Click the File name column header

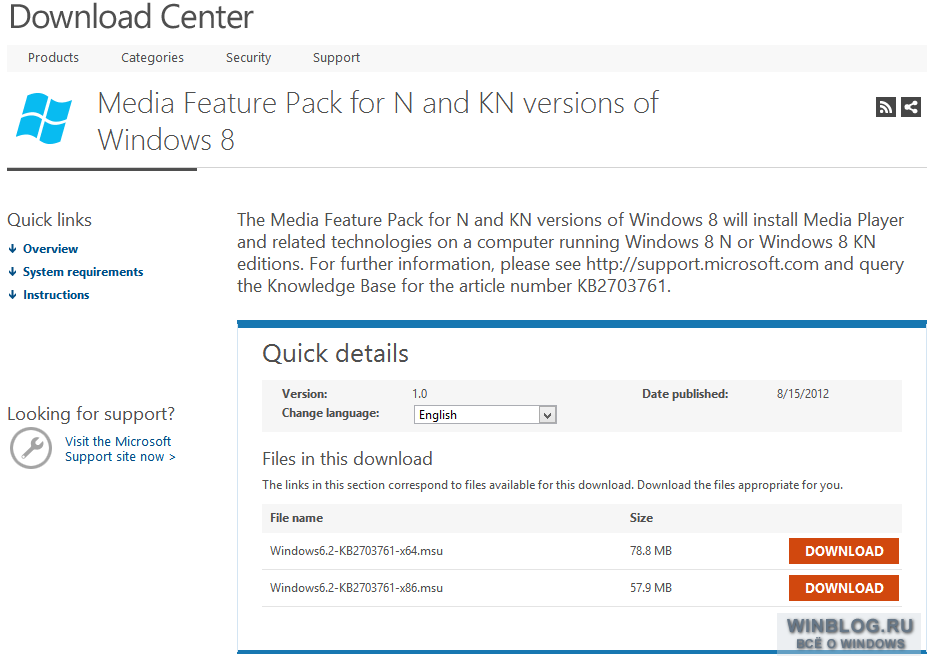(x=296, y=518)
